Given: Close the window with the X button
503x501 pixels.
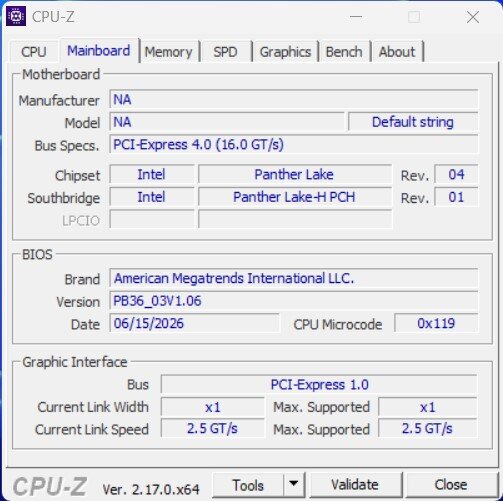Looking at the screenshot, I should click(x=473, y=17).
